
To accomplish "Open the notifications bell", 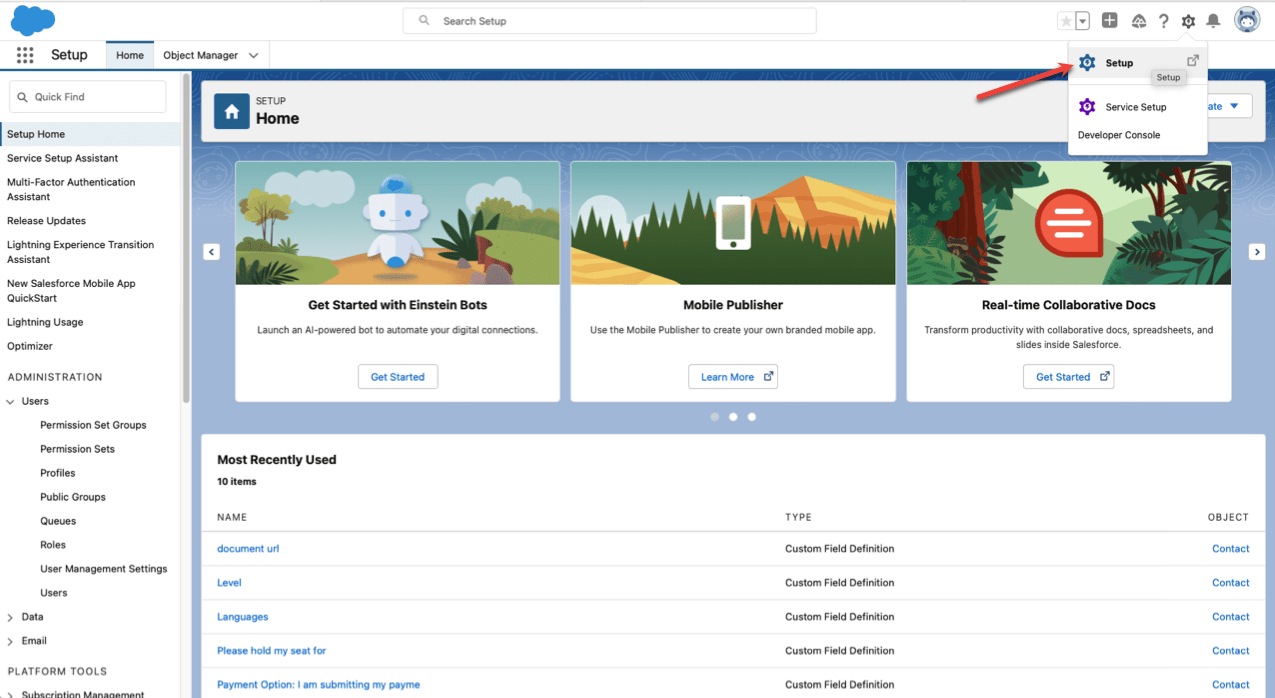I will point(1213,21).
